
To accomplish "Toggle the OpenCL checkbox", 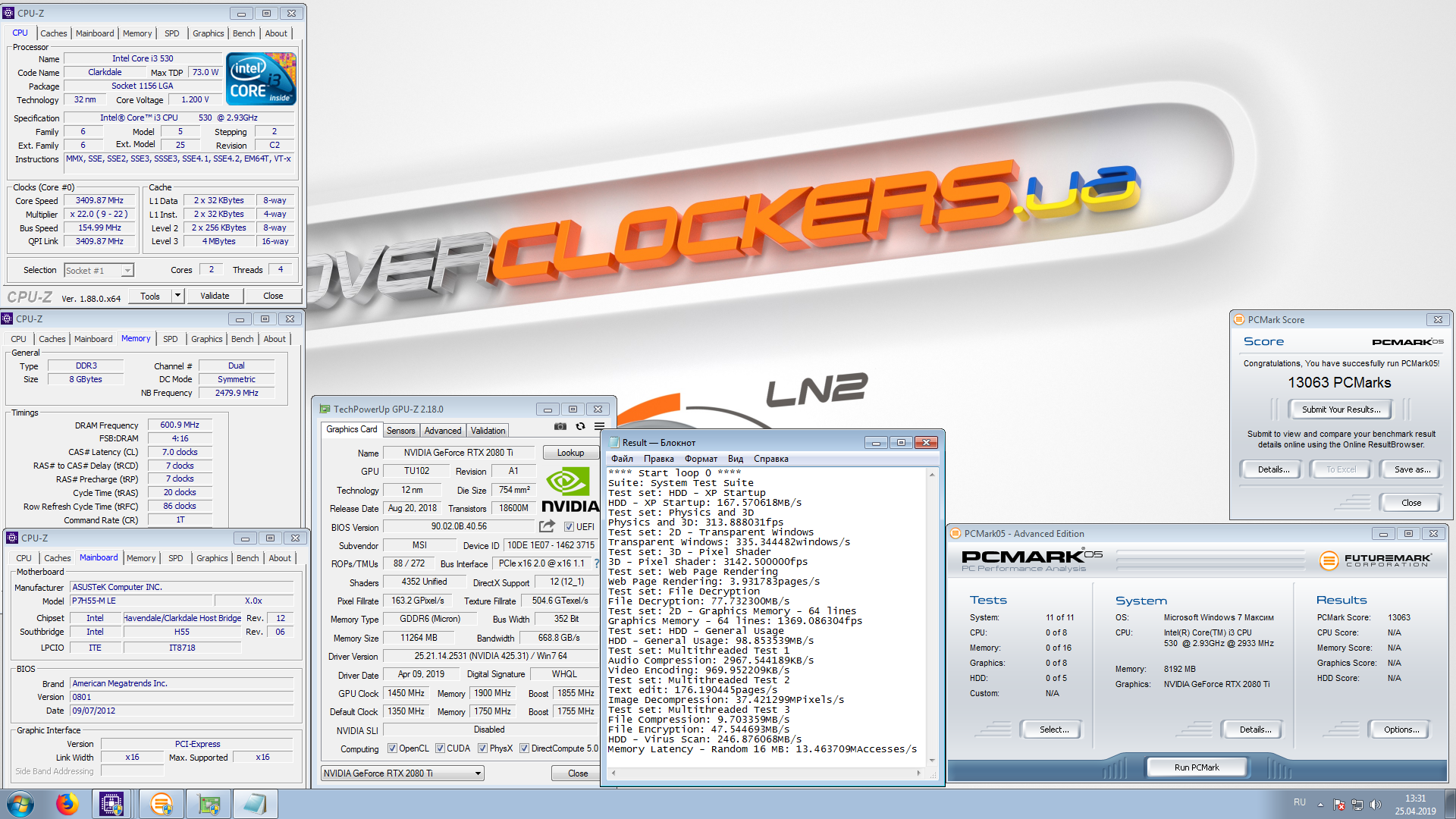I will pos(392,748).
